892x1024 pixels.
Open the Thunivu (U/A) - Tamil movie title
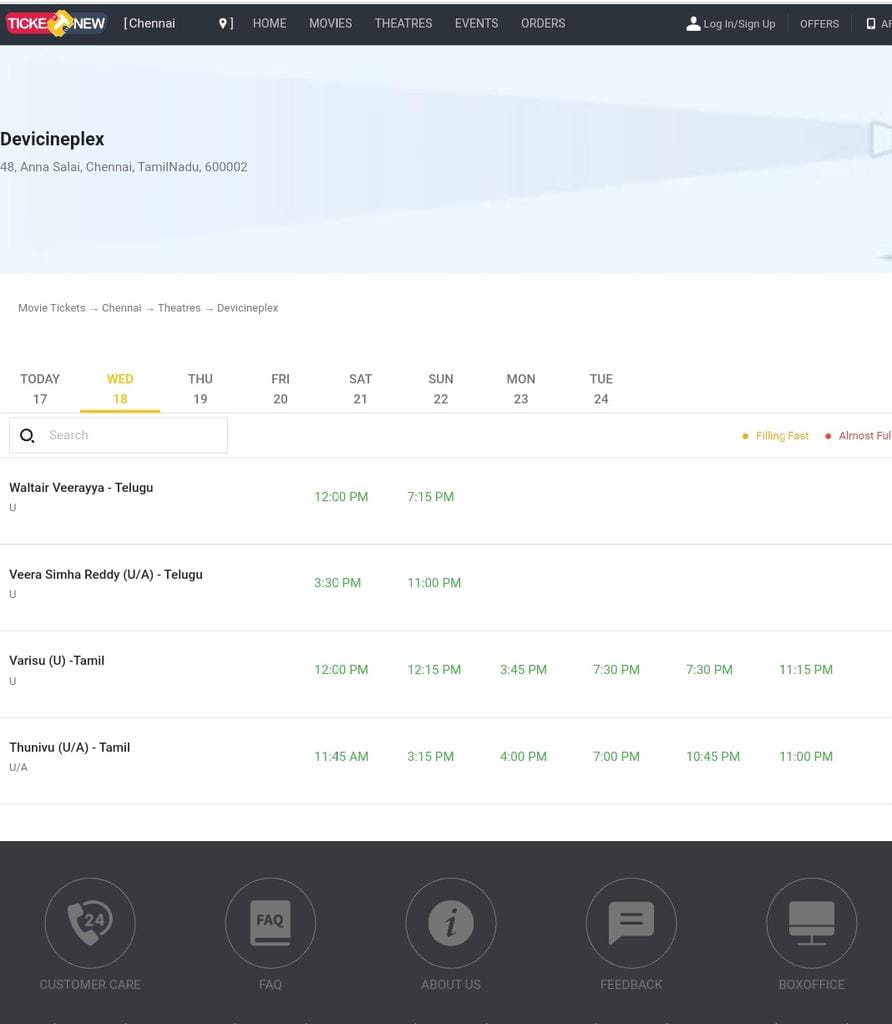pyautogui.click(x=70, y=748)
